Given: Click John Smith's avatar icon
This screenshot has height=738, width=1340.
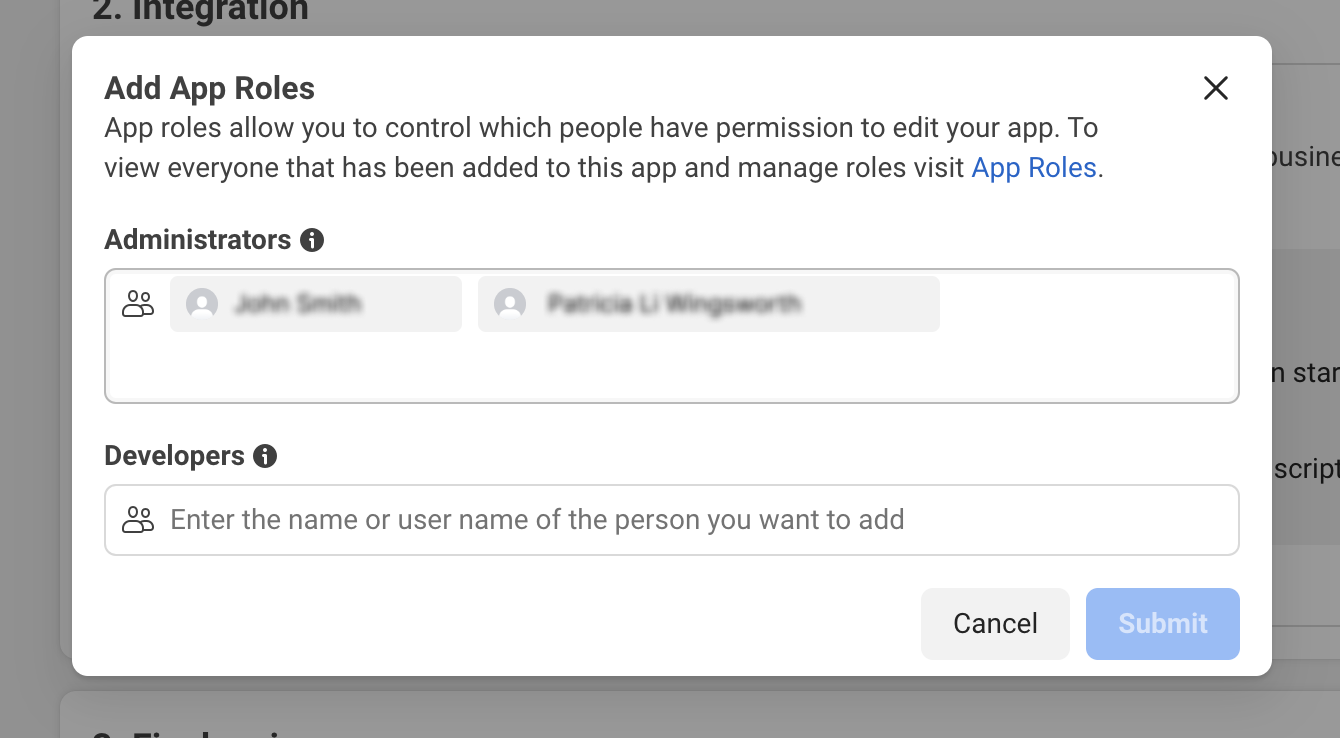Looking at the screenshot, I should pos(202,304).
